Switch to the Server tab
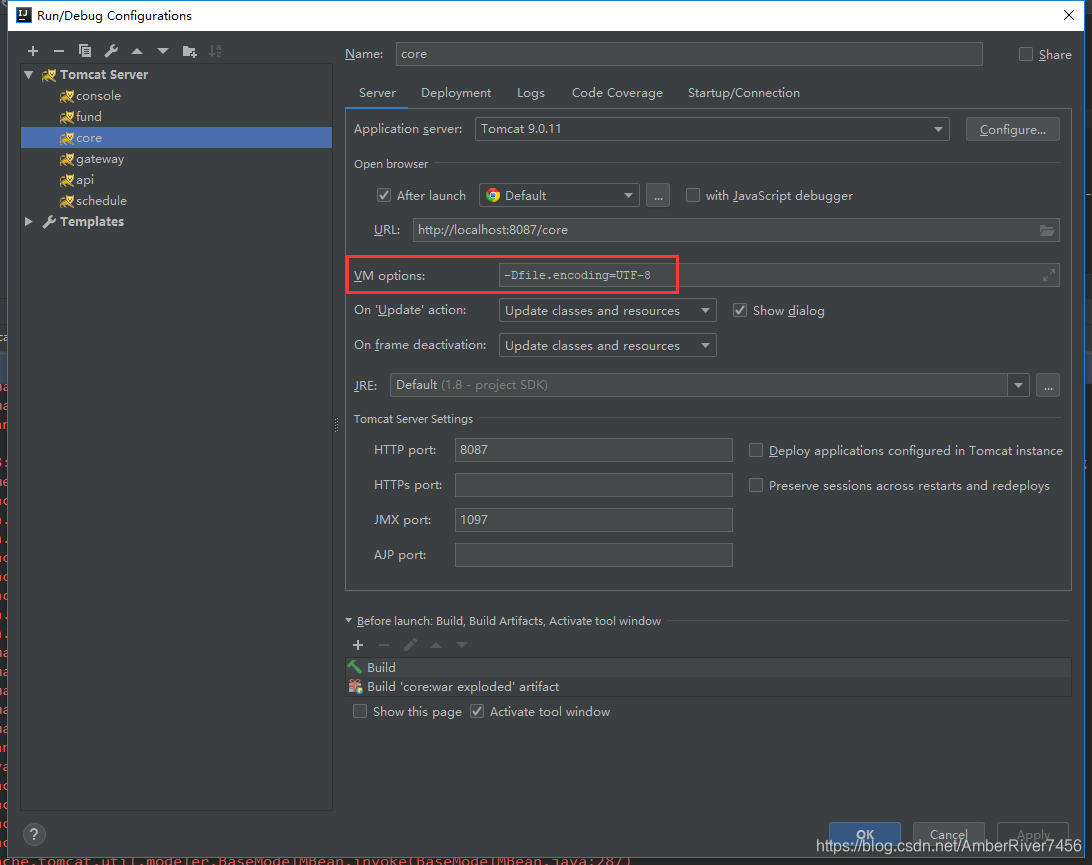The height and width of the screenshot is (865, 1092). tap(377, 93)
